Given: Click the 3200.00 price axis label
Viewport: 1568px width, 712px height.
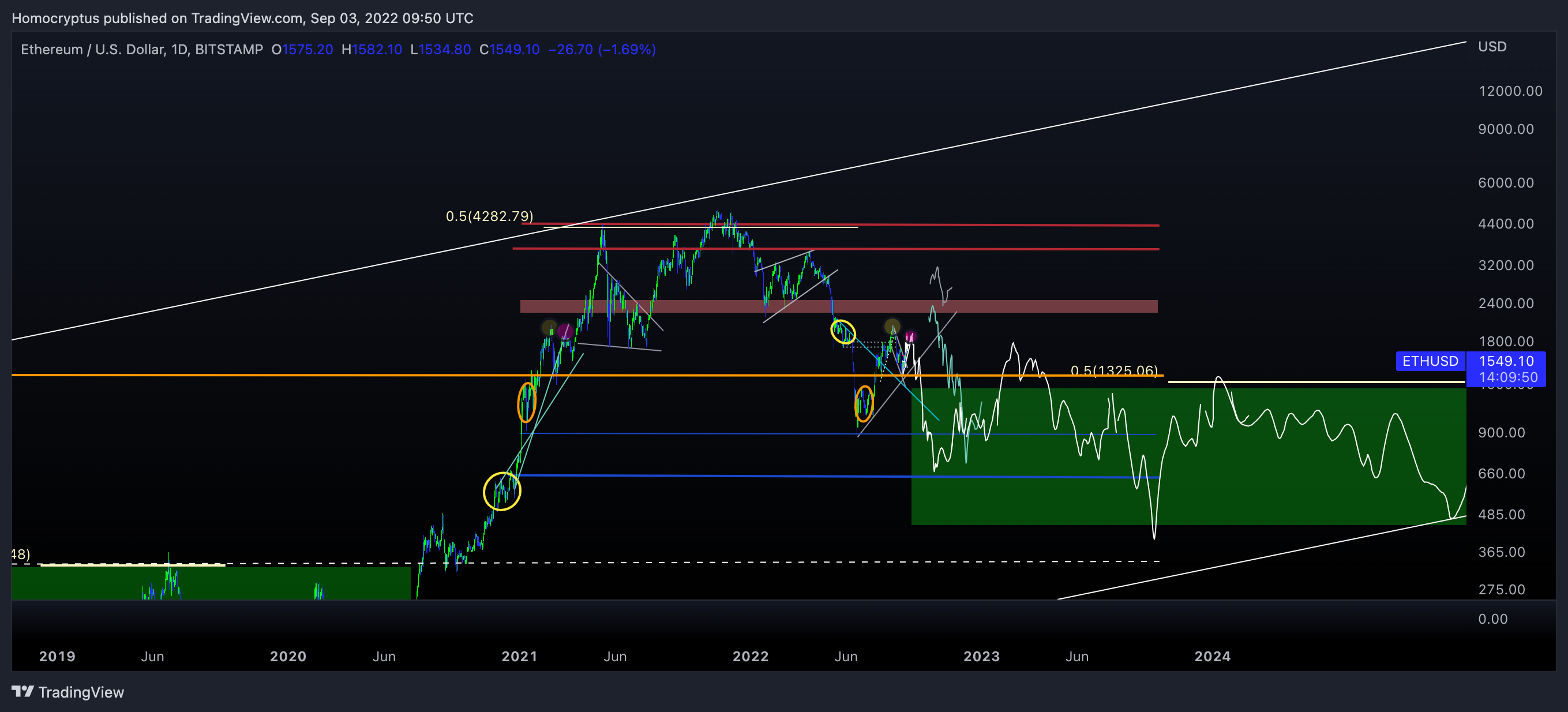Looking at the screenshot, I should 1506,265.
